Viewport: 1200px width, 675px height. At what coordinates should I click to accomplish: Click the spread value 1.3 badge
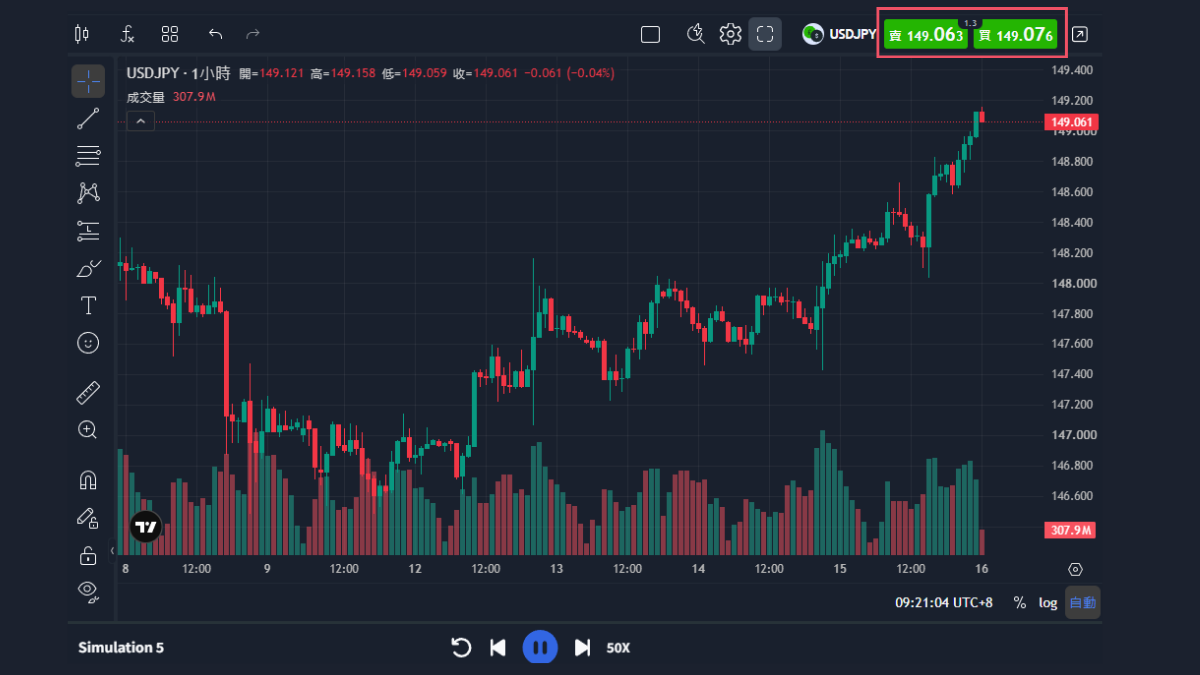click(970, 22)
